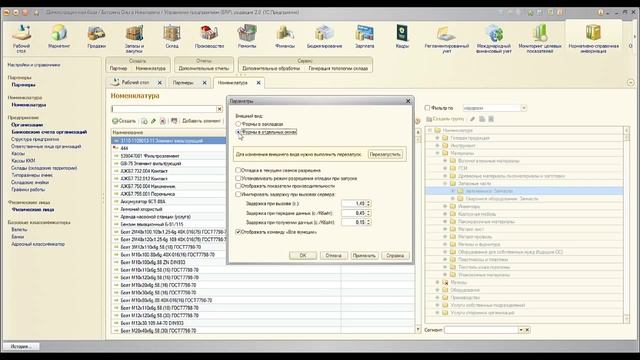Image resolution: width=640 pixels, height=360 pixels.
Task: Click the clear X icon of Сегмент field
Action: [527, 329]
